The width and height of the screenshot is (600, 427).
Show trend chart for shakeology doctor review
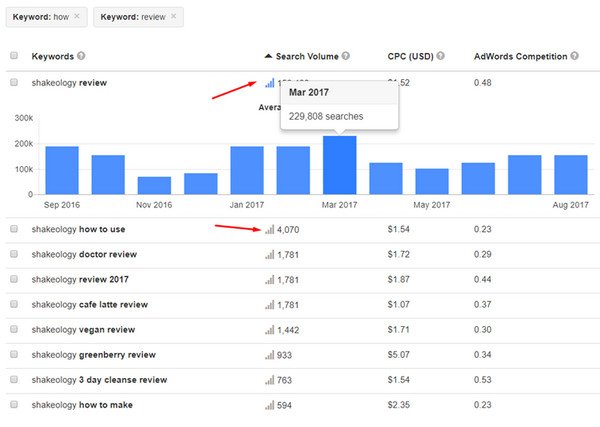tap(270, 255)
